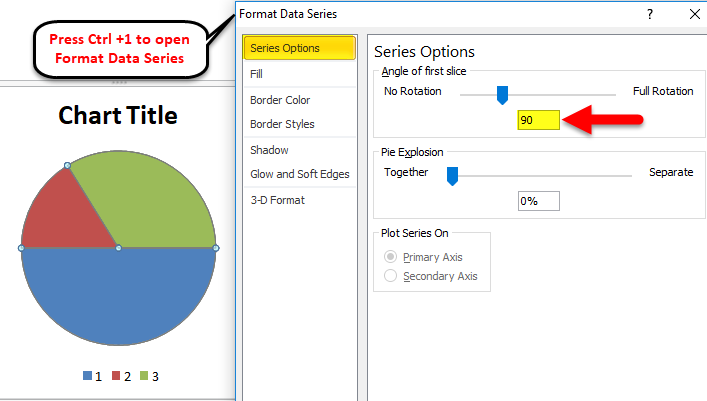This screenshot has height=401, width=707.
Task: Click the blue legend swatch for series 1
Action: tap(88, 376)
